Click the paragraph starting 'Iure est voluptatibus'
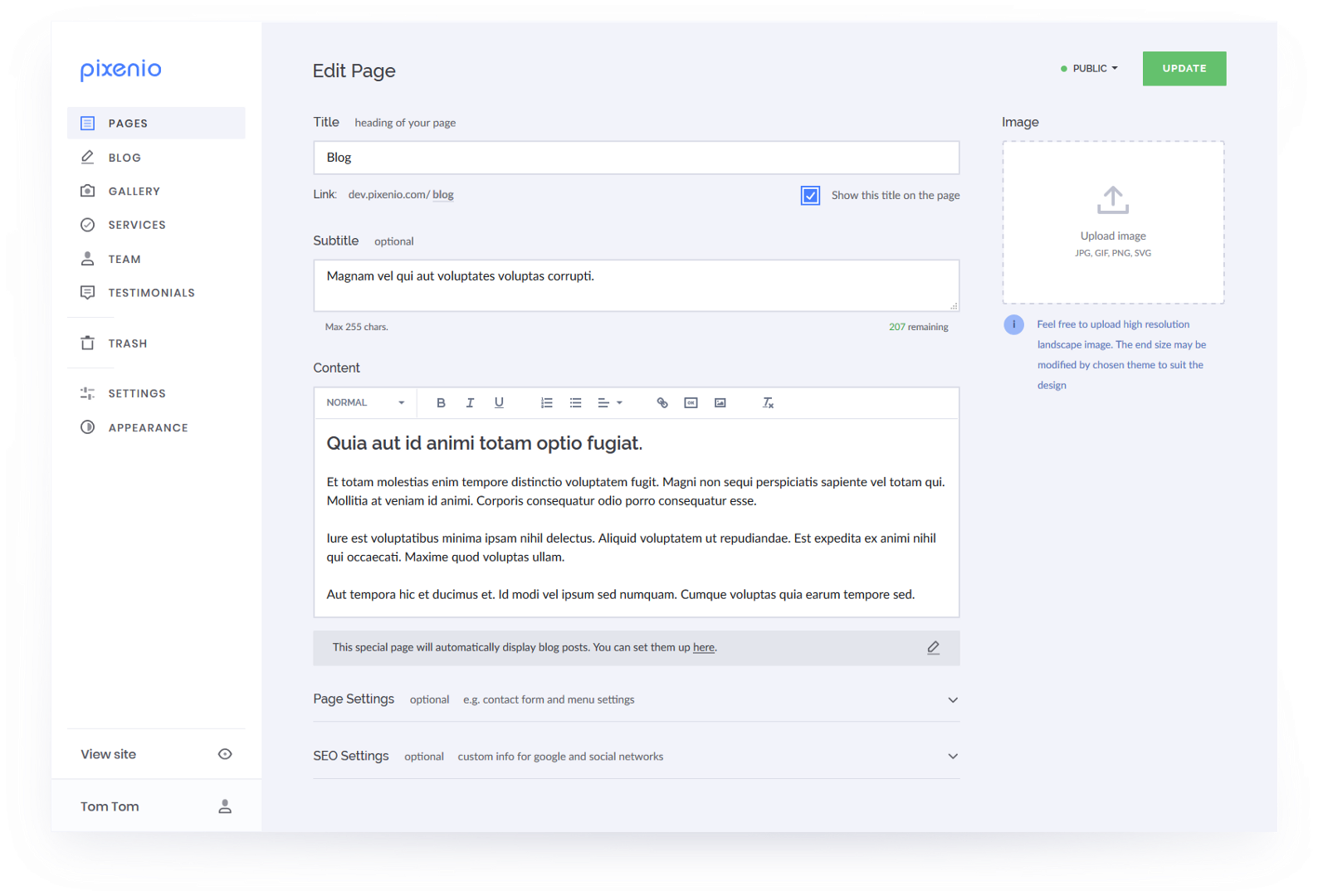This screenshot has height=896, width=1328. (x=632, y=548)
